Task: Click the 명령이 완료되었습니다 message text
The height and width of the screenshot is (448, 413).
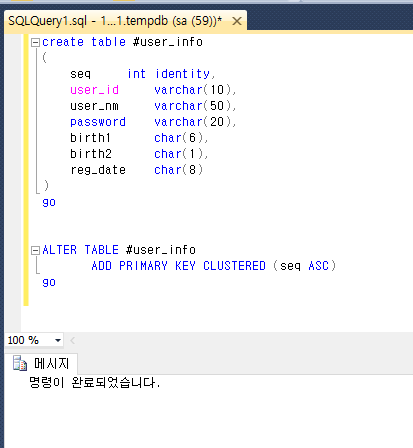Action: 95,382
